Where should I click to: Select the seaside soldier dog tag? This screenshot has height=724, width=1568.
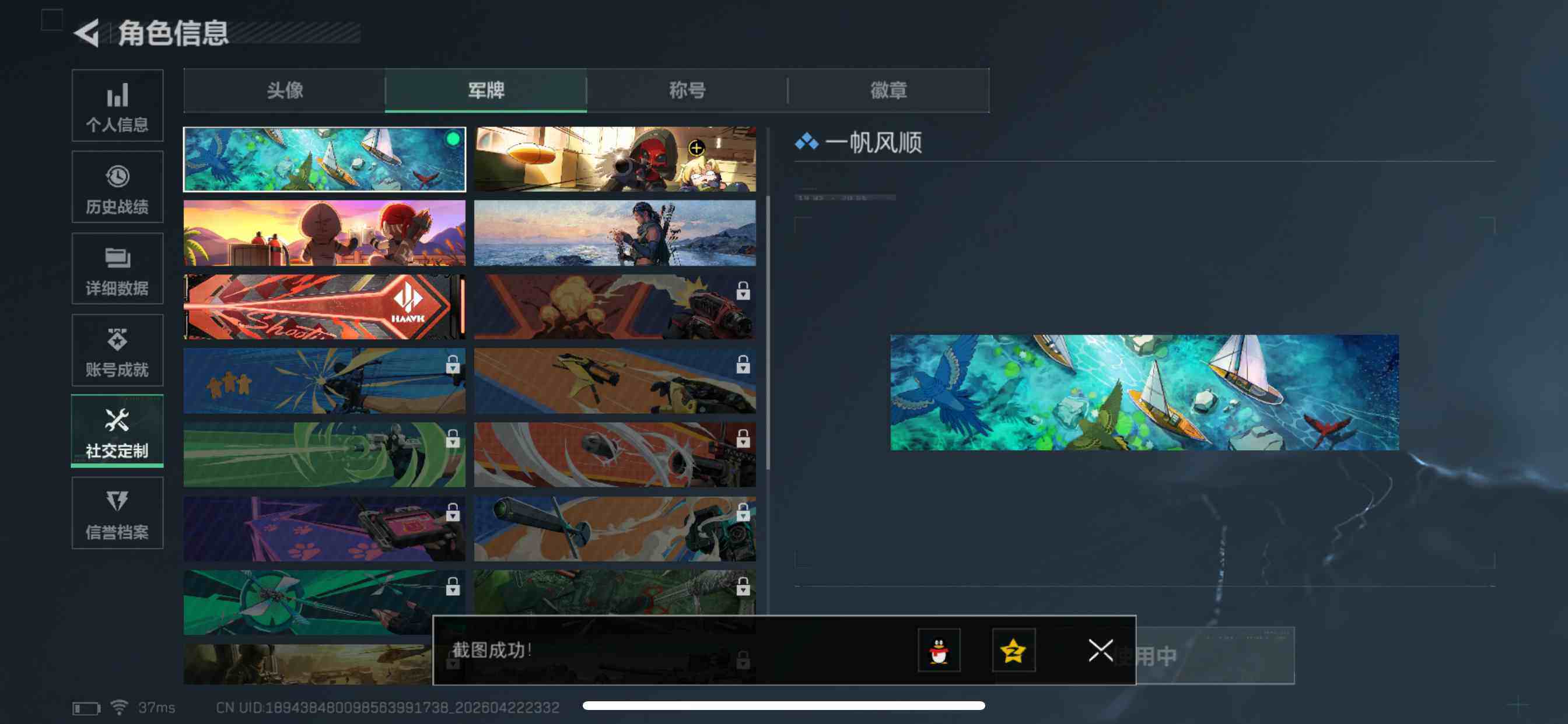(615, 233)
